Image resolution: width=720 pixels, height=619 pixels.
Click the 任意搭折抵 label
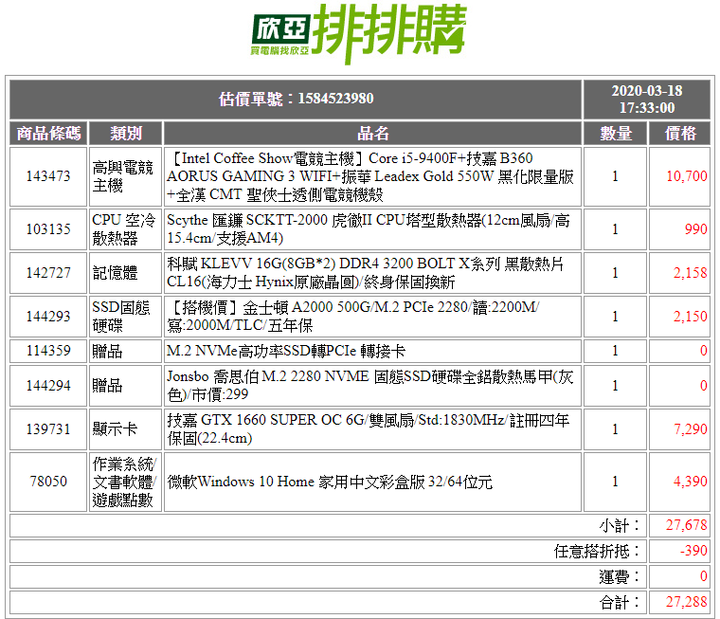pyautogui.click(x=596, y=551)
